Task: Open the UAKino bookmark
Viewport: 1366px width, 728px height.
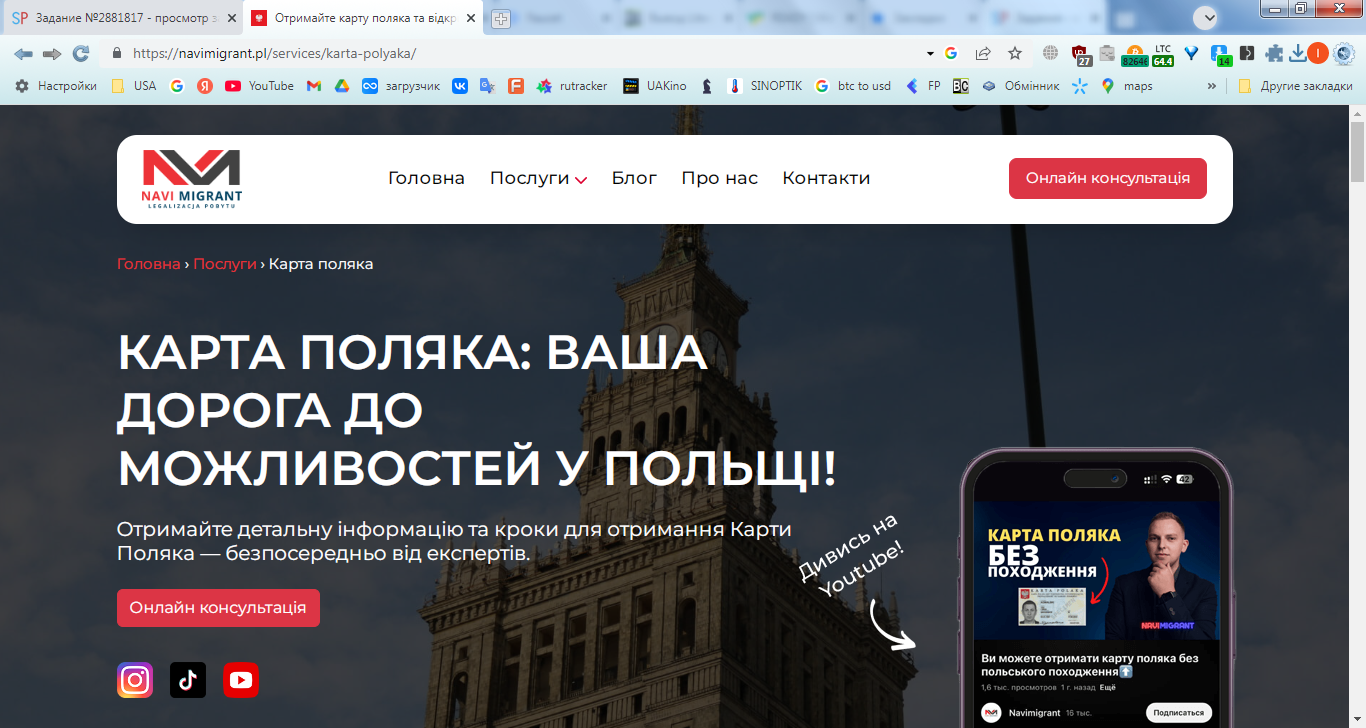Action: coord(655,86)
